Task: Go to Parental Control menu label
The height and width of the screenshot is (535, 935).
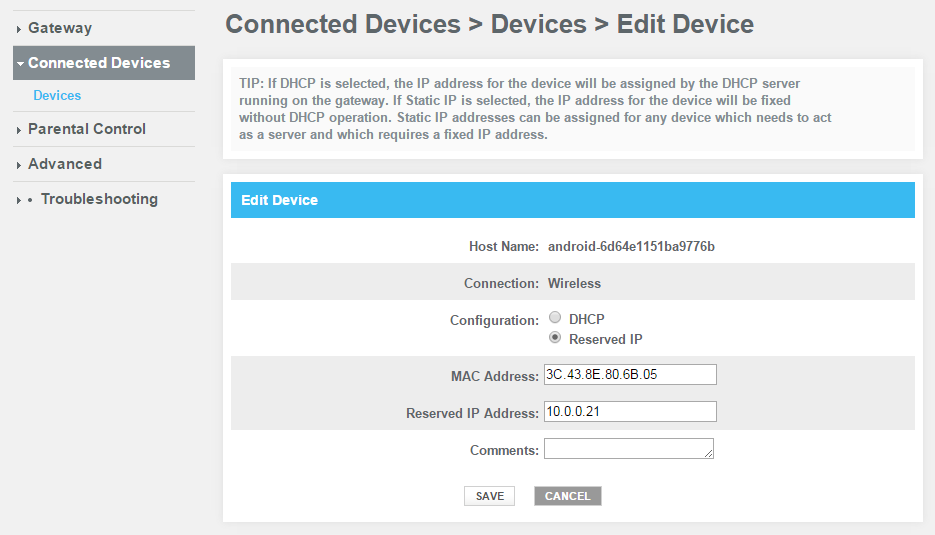Action: (87, 129)
